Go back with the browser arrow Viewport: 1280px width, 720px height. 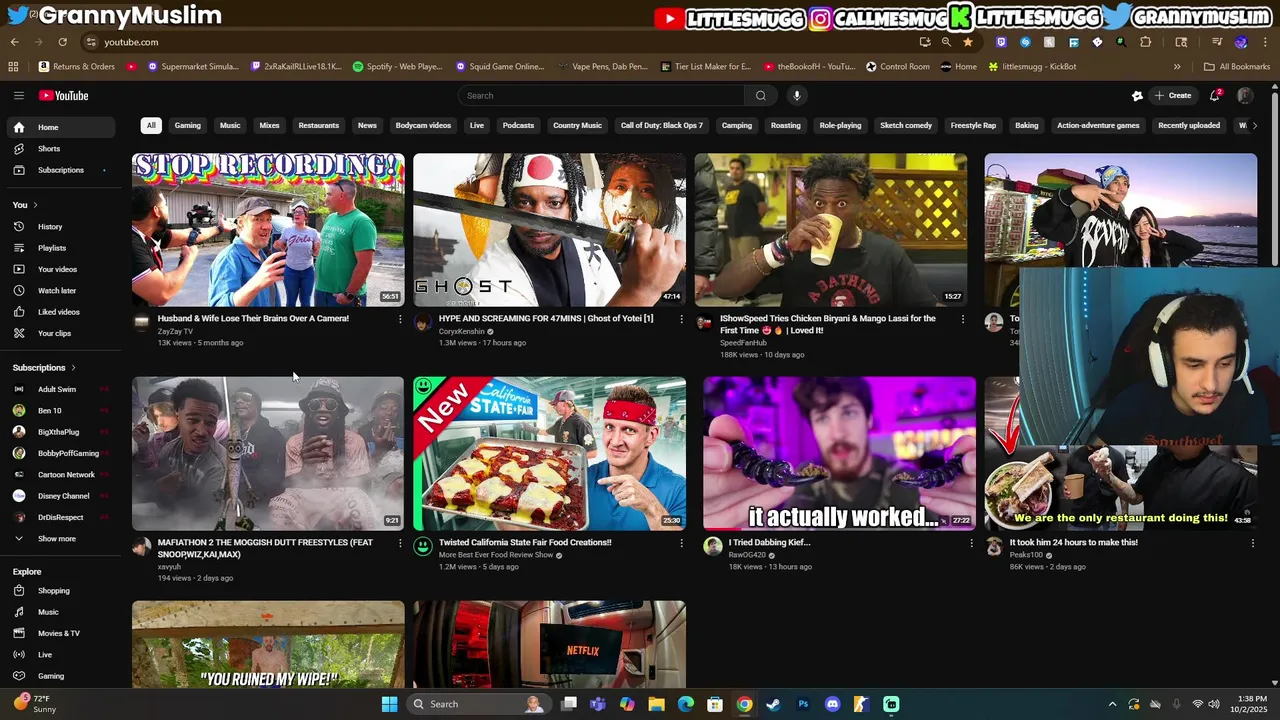[14, 42]
